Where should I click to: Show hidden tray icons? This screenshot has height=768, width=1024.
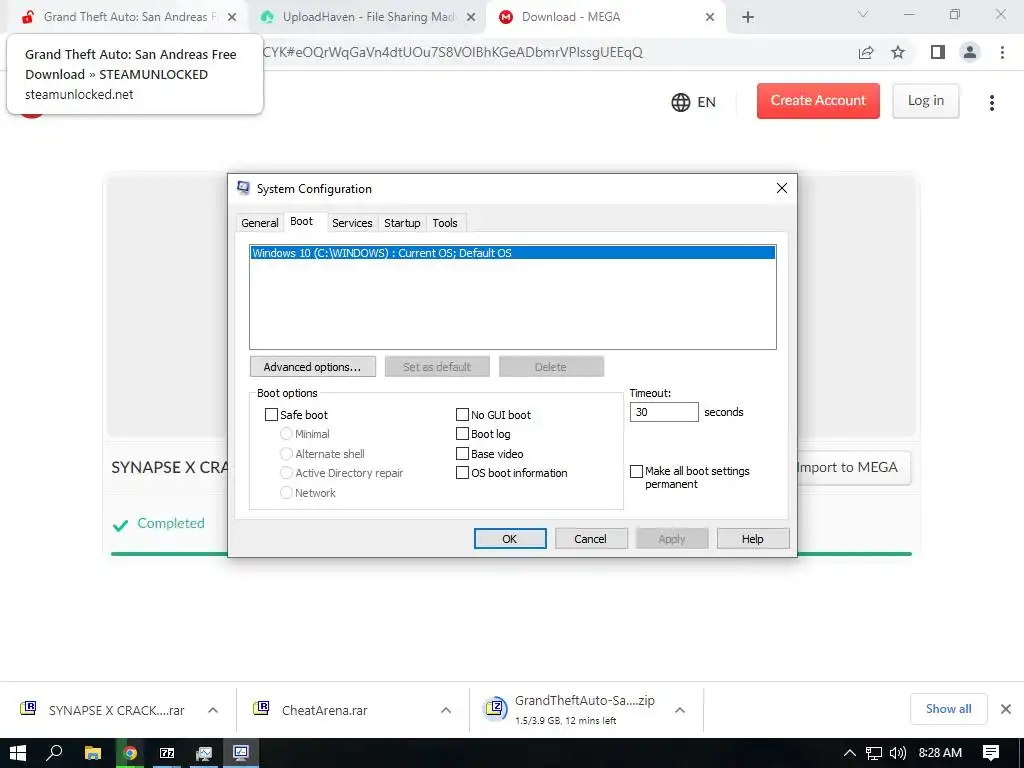pyautogui.click(x=850, y=753)
